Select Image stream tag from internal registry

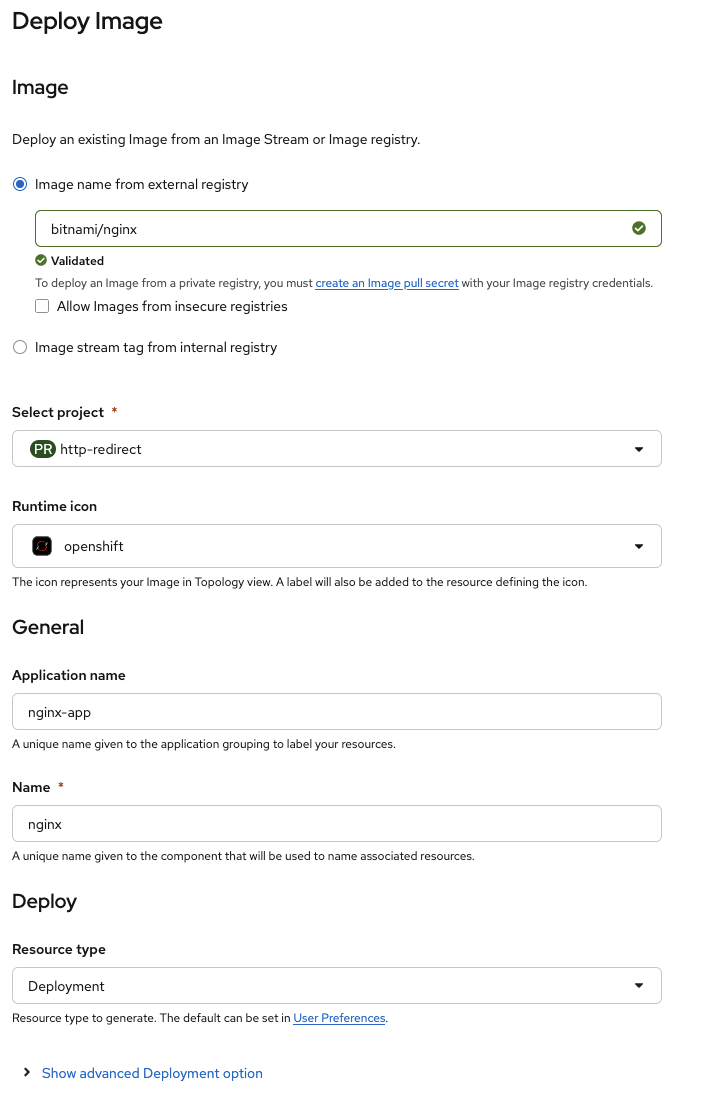coord(20,347)
